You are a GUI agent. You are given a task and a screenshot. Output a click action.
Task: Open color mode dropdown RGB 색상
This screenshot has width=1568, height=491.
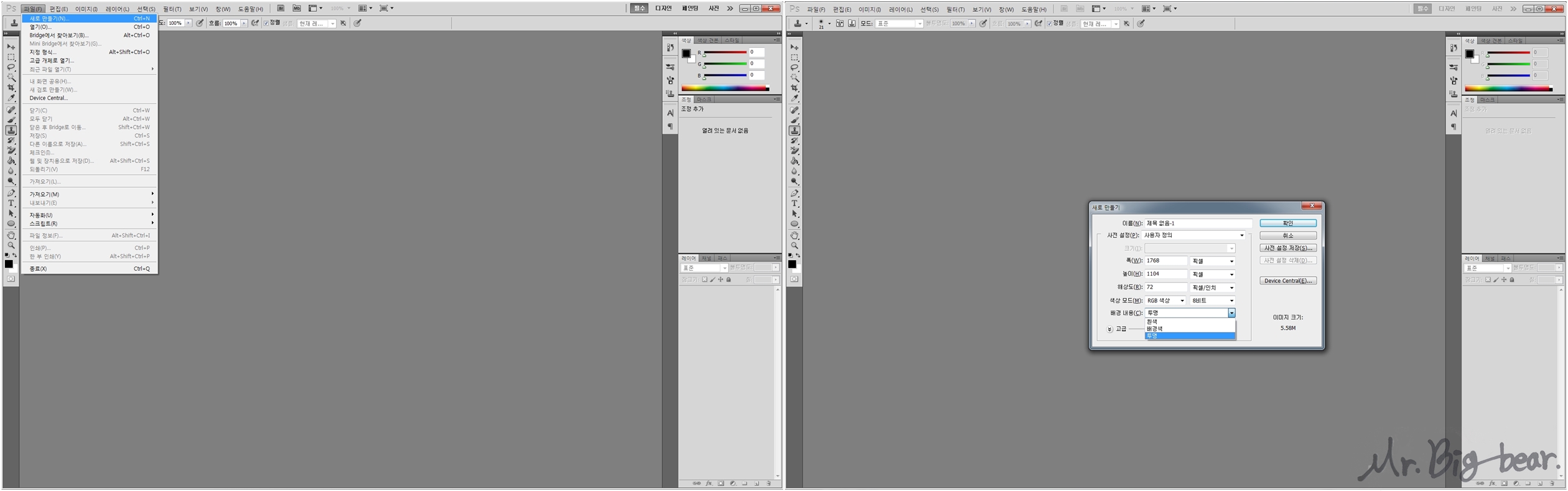1166,301
